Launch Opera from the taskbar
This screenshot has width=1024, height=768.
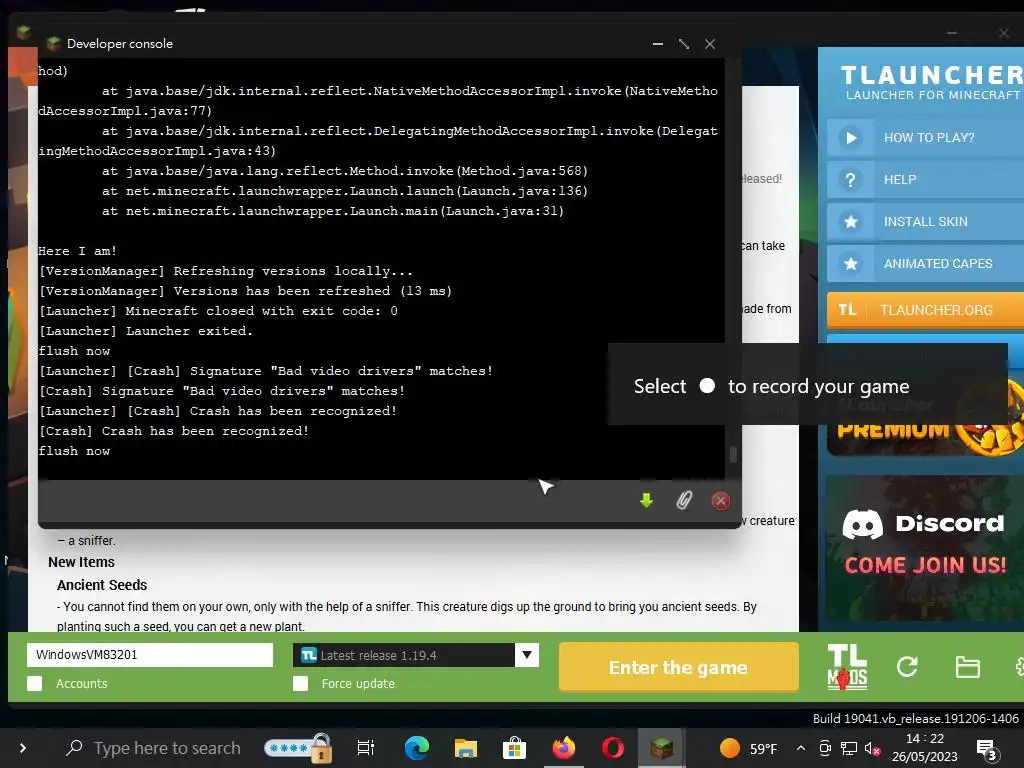click(x=613, y=748)
